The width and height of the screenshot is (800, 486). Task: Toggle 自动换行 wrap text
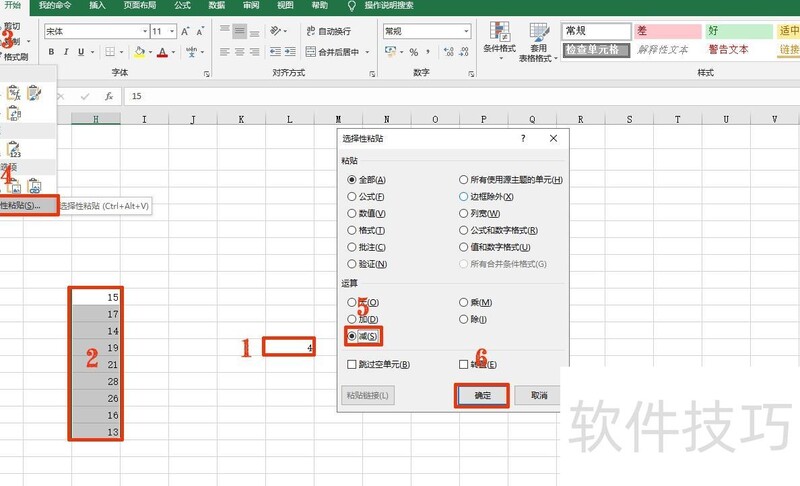(329, 31)
